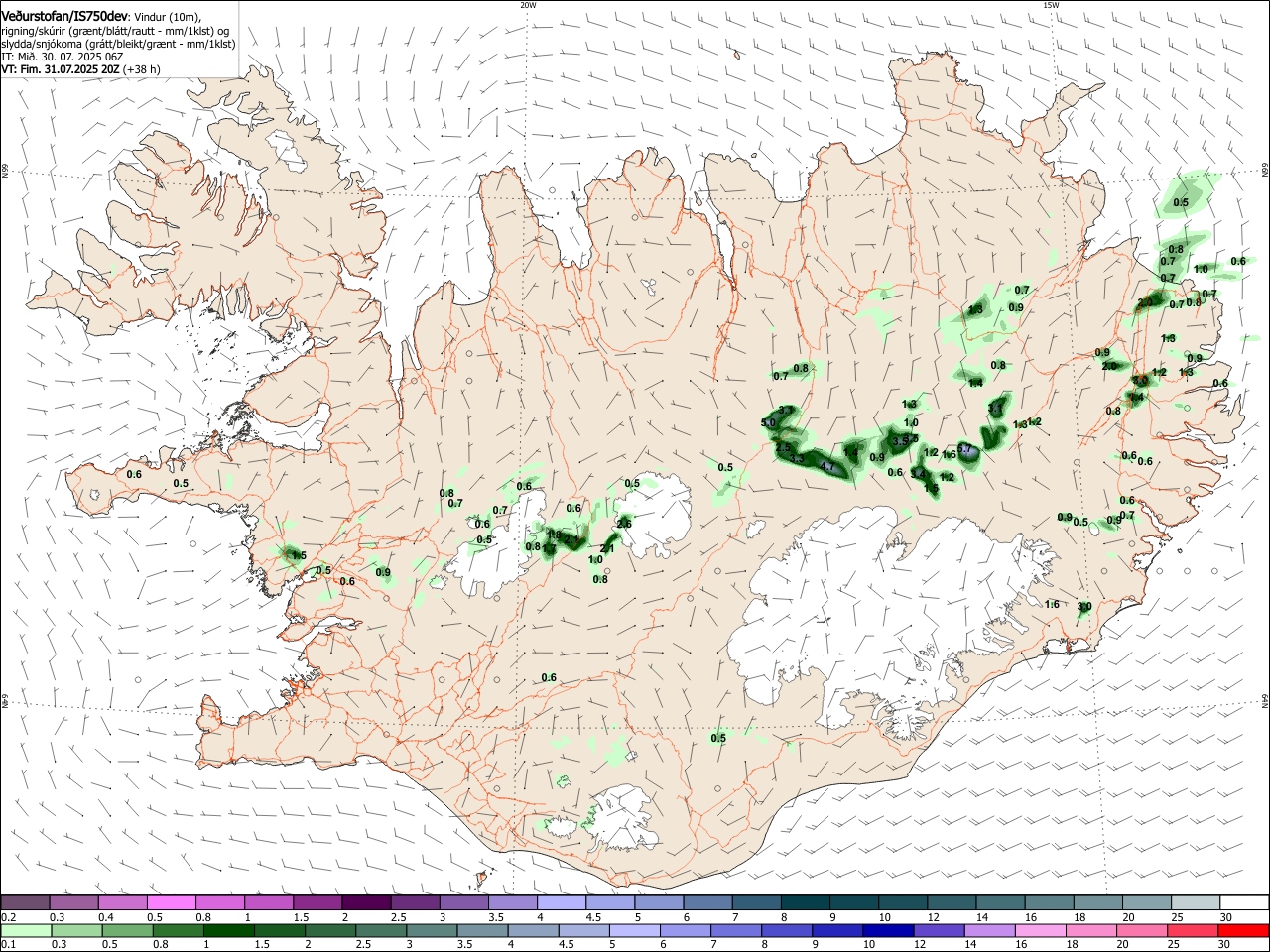This screenshot has height=952, width=1270.
Task: Click the 1.7 precipitation value on the map
Action: click(x=549, y=547)
